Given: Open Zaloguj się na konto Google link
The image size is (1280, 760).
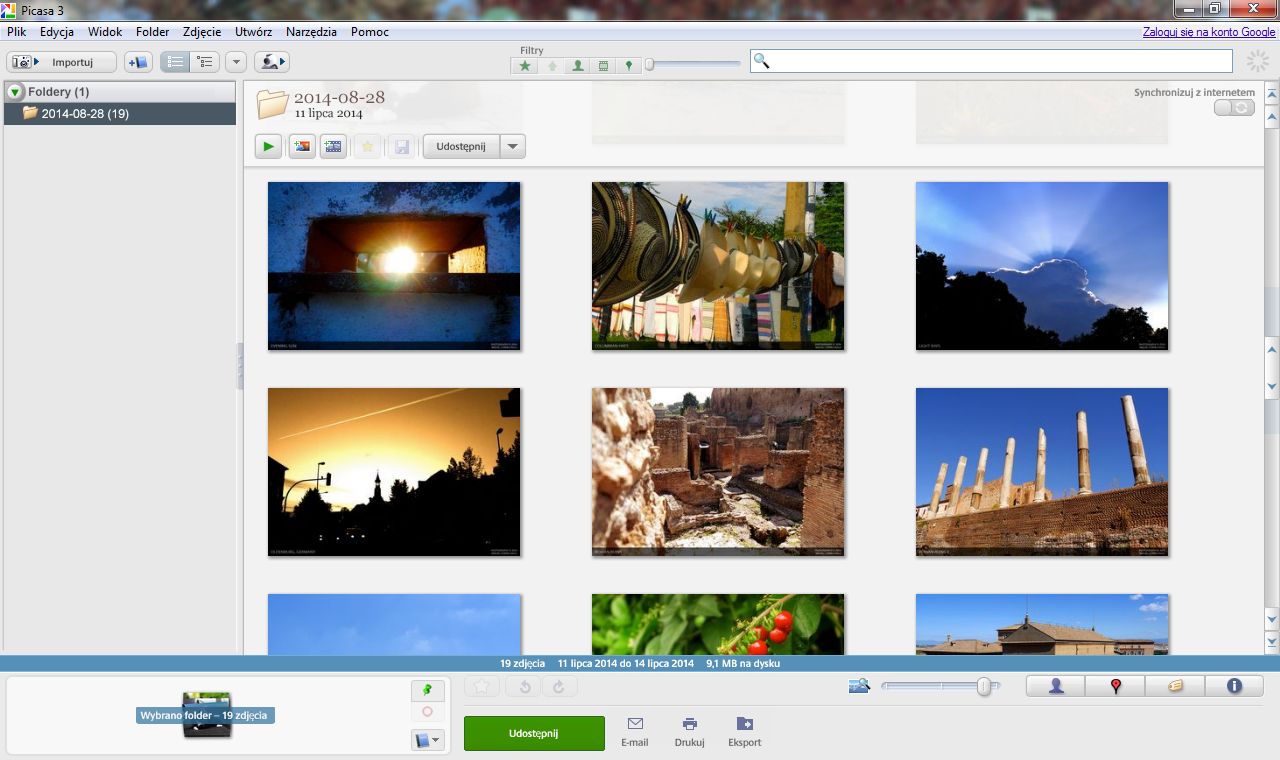Looking at the screenshot, I should tap(1210, 32).
